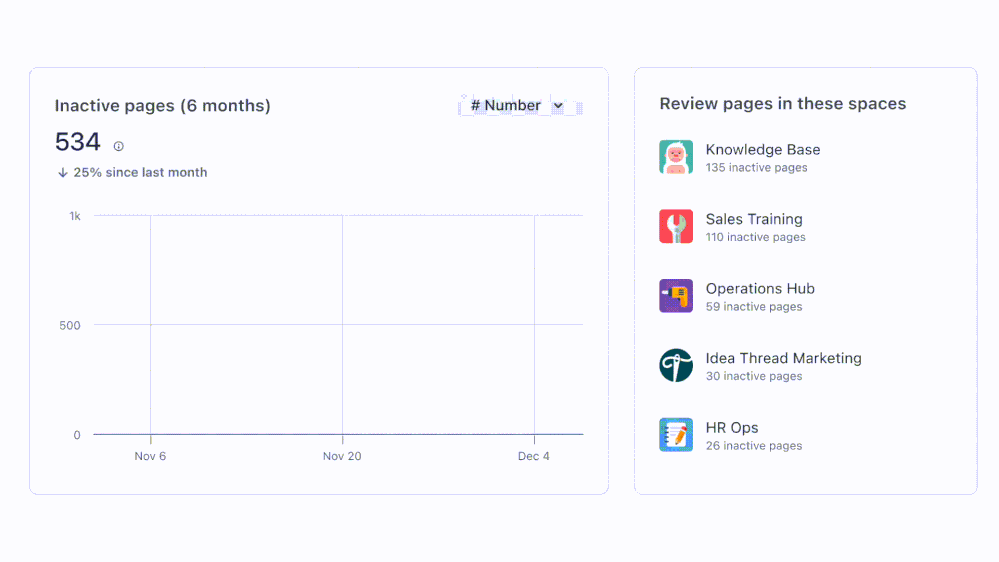Open the Sales Training space link
The height and width of the screenshot is (562, 999).
pyautogui.click(x=754, y=219)
